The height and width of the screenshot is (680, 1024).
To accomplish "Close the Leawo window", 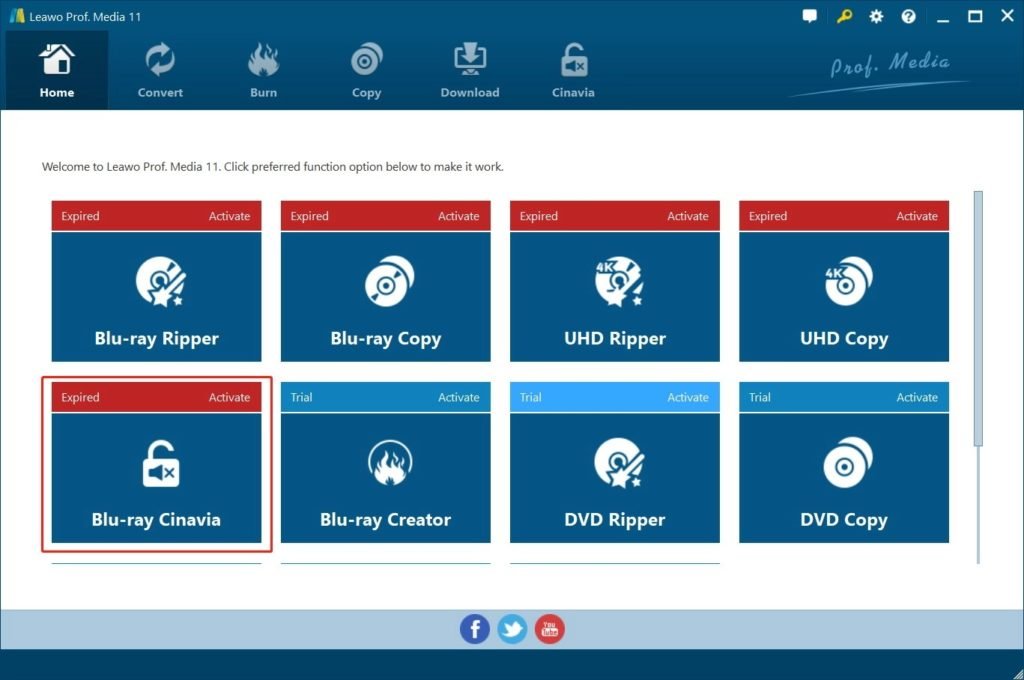I will click(1008, 16).
